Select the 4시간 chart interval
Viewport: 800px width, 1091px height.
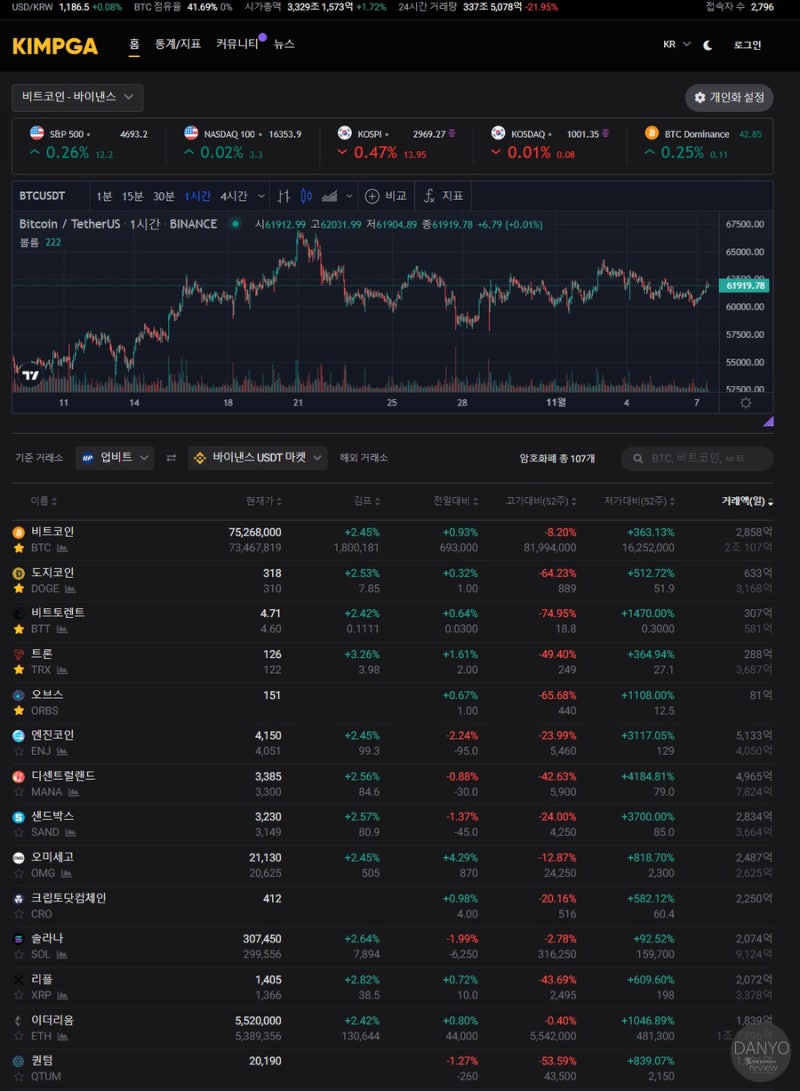tap(234, 196)
